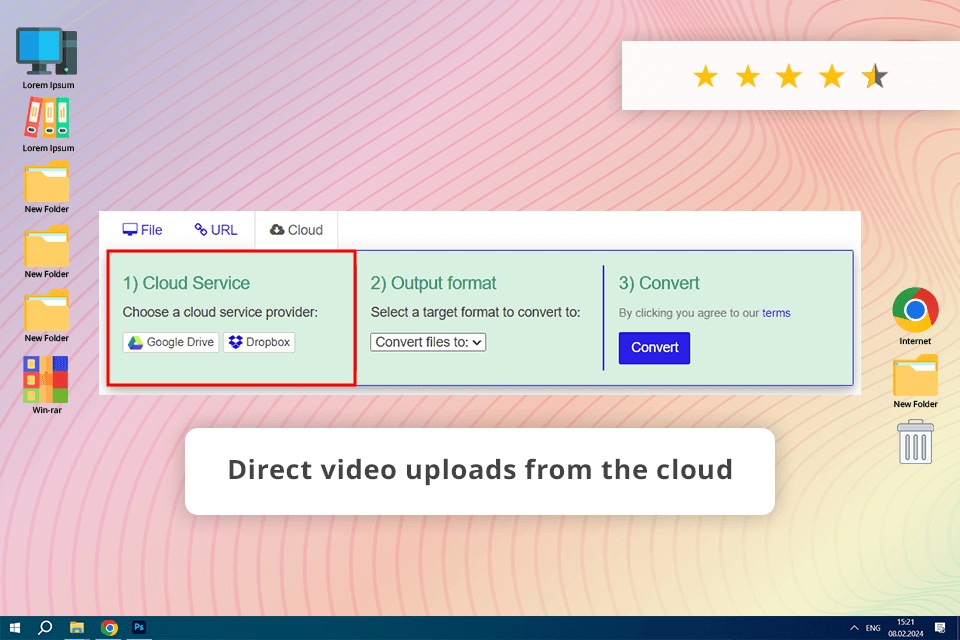
Task: Click the third rating star
Action: 789,77
